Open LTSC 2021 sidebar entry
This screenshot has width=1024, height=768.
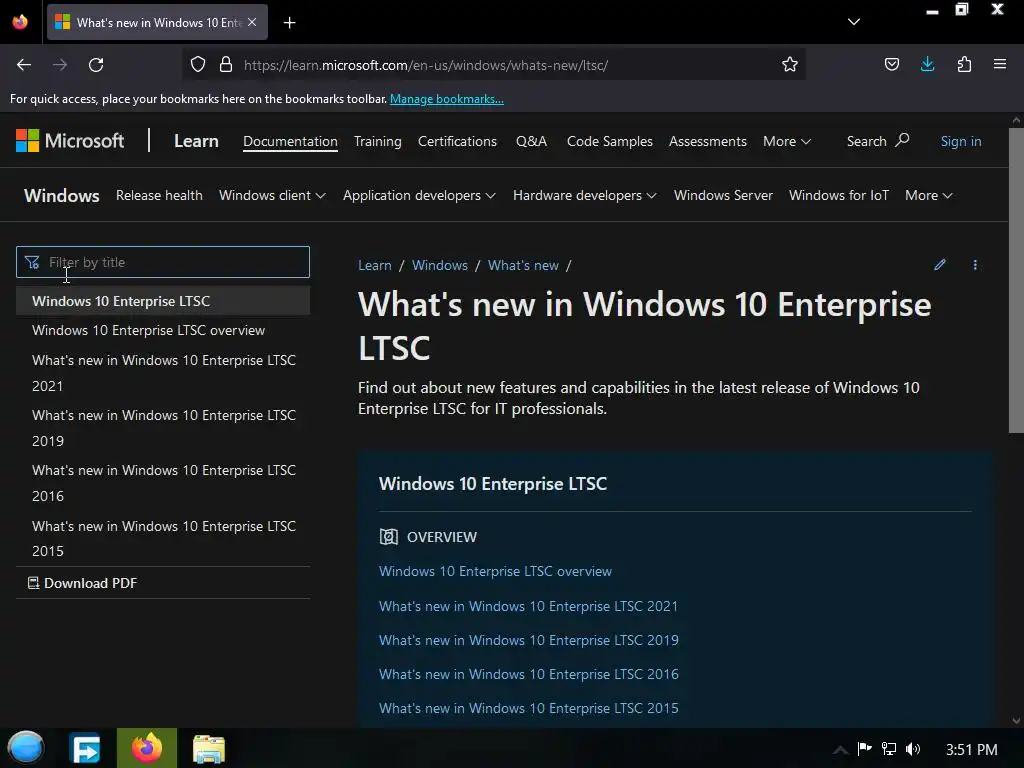(x=164, y=373)
